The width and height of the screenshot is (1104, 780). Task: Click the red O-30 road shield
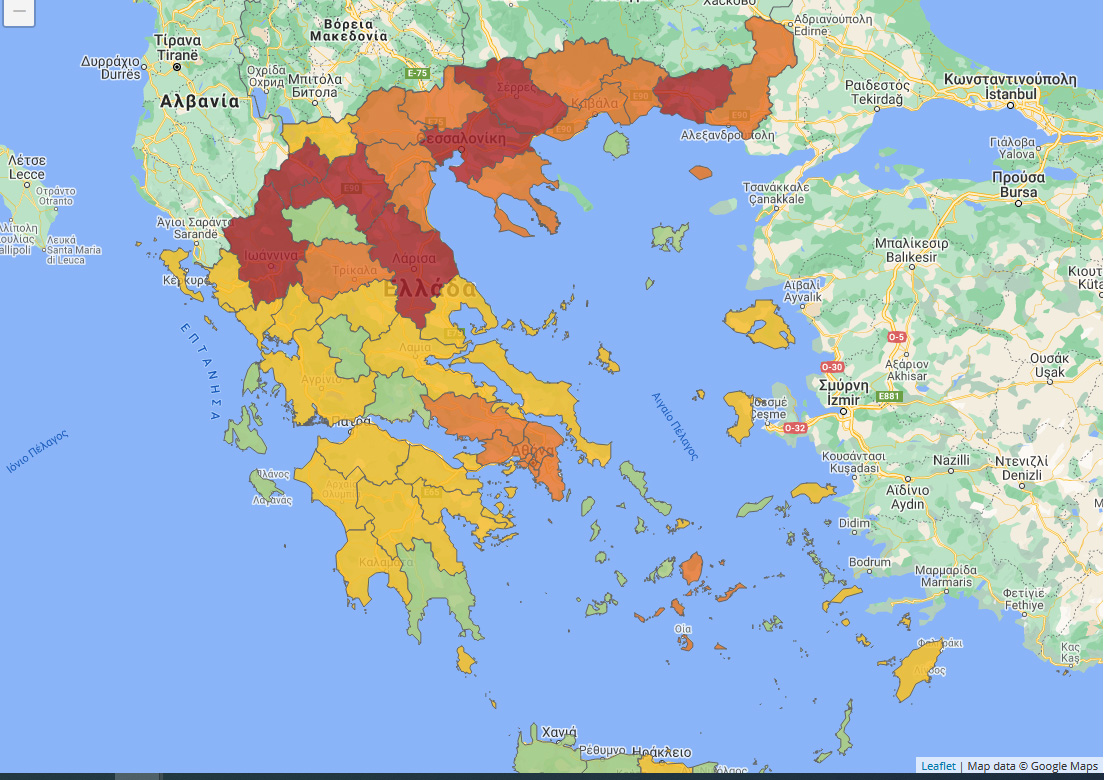point(832,367)
